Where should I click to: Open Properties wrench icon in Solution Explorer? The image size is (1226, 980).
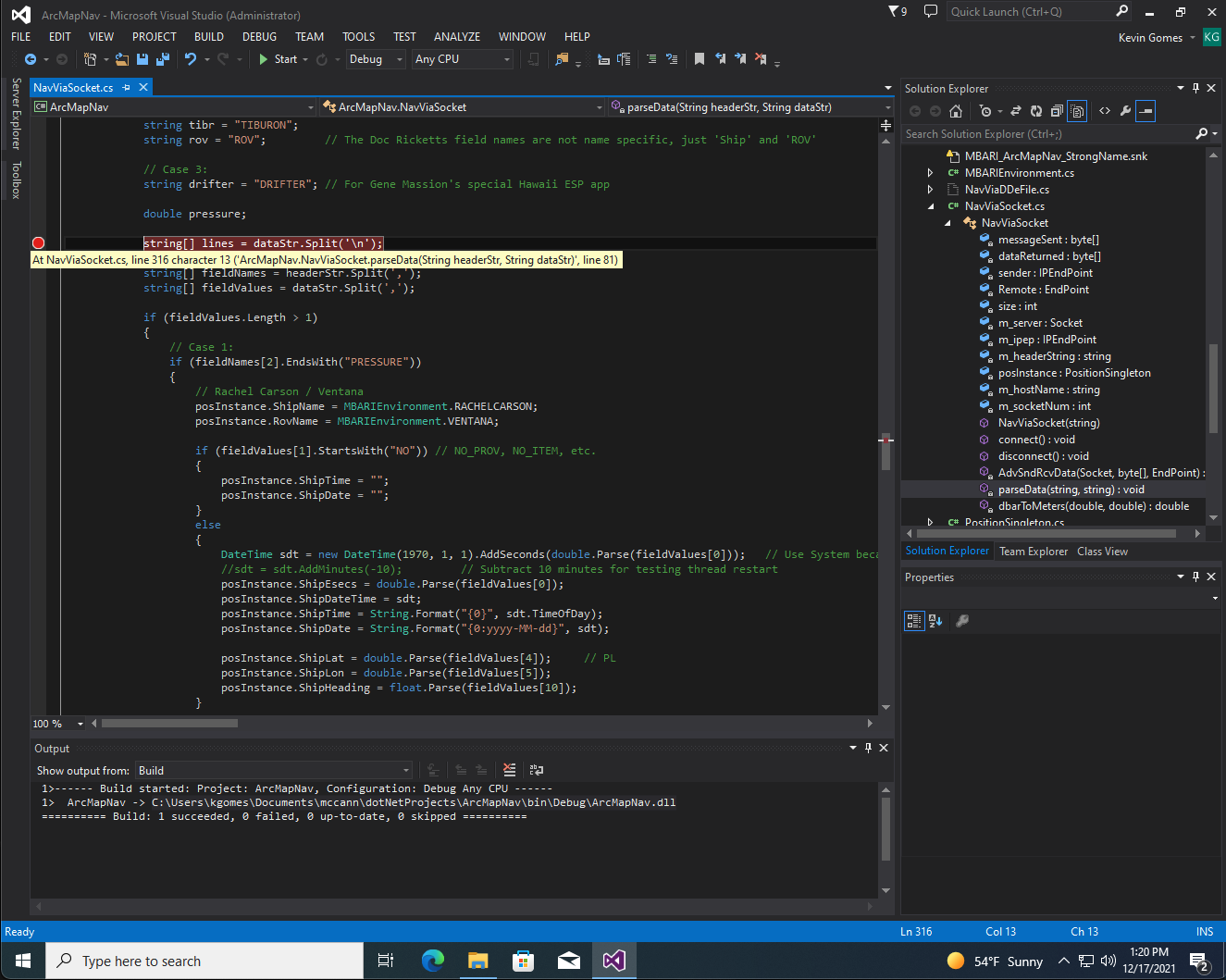1125,111
